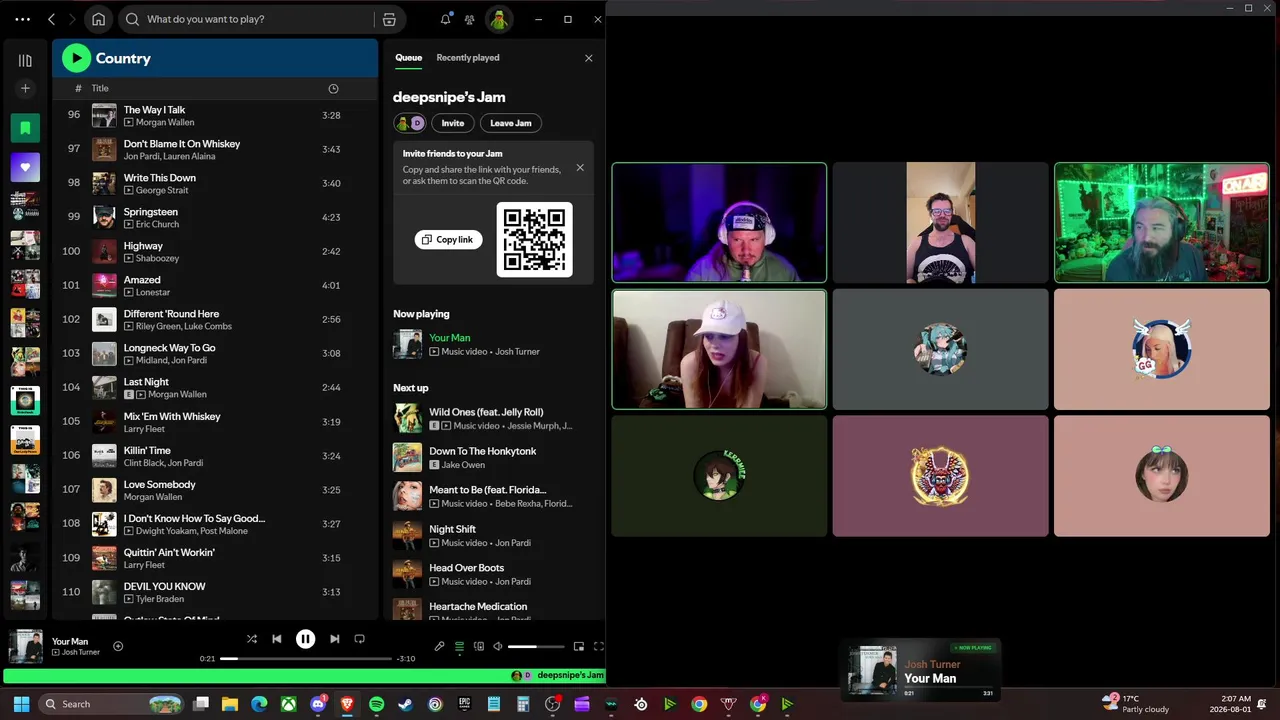Go to the previous track

click(x=277, y=639)
